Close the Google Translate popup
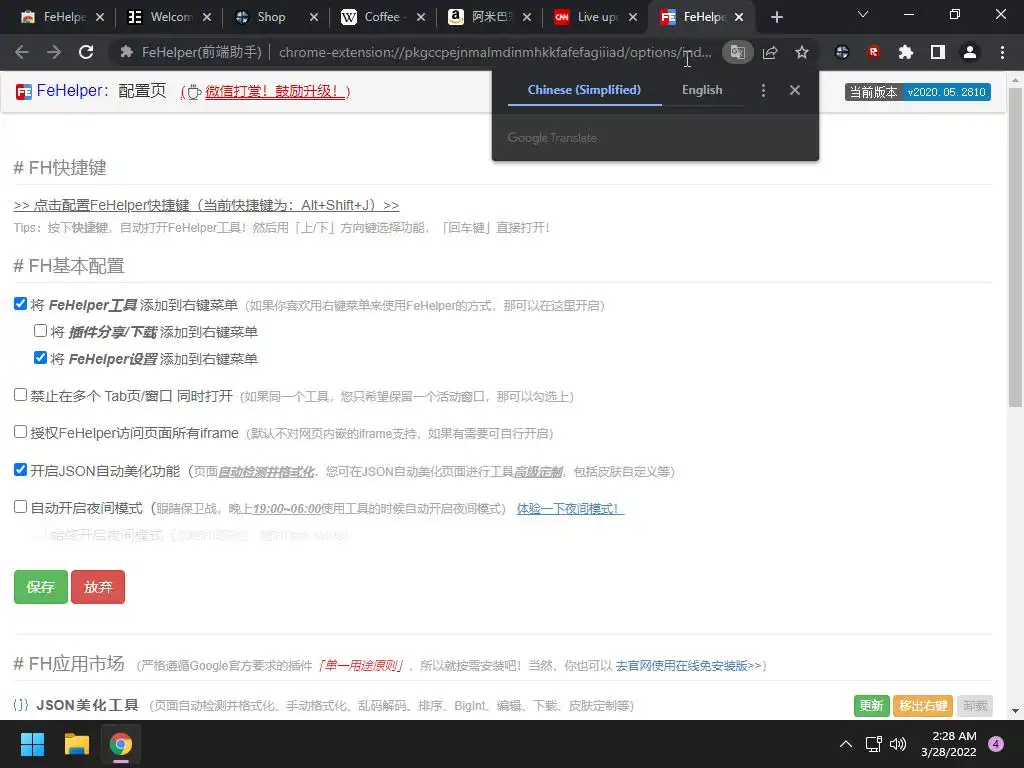1024x768 pixels. [795, 90]
